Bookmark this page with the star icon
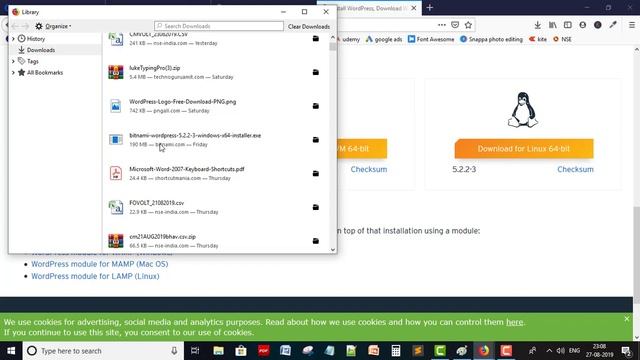Image resolution: width=640 pixels, height=360 pixels. tap(469, 25)
